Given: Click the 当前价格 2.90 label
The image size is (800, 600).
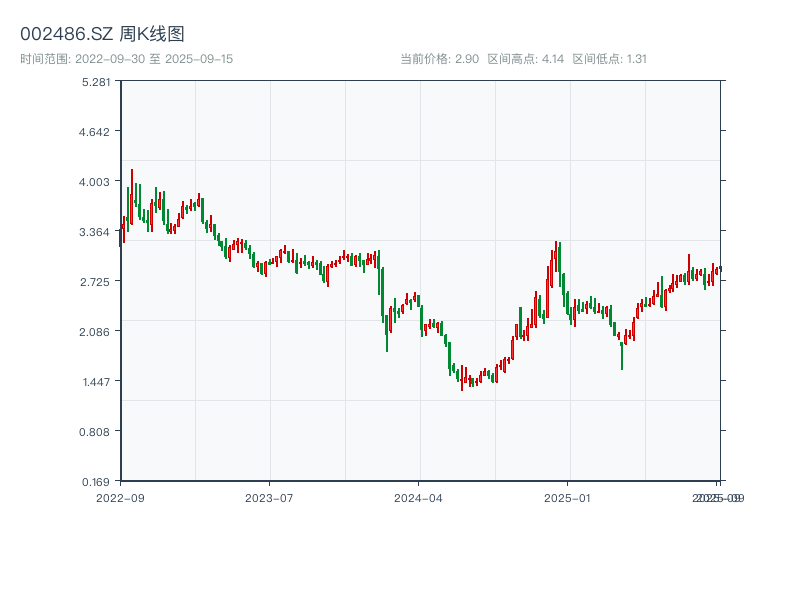Looking at the screenshot, I should click(x=439, y=59).
